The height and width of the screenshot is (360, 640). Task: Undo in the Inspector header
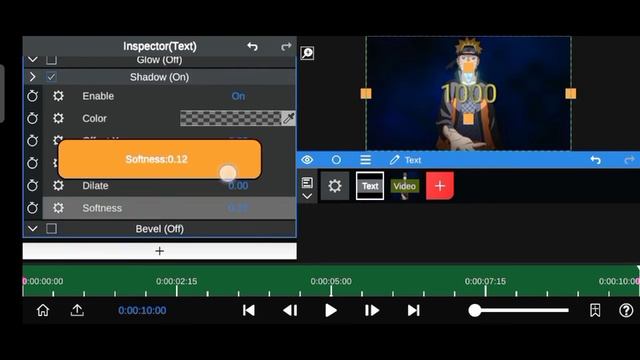pyautogui.click(x=252, y=47)
